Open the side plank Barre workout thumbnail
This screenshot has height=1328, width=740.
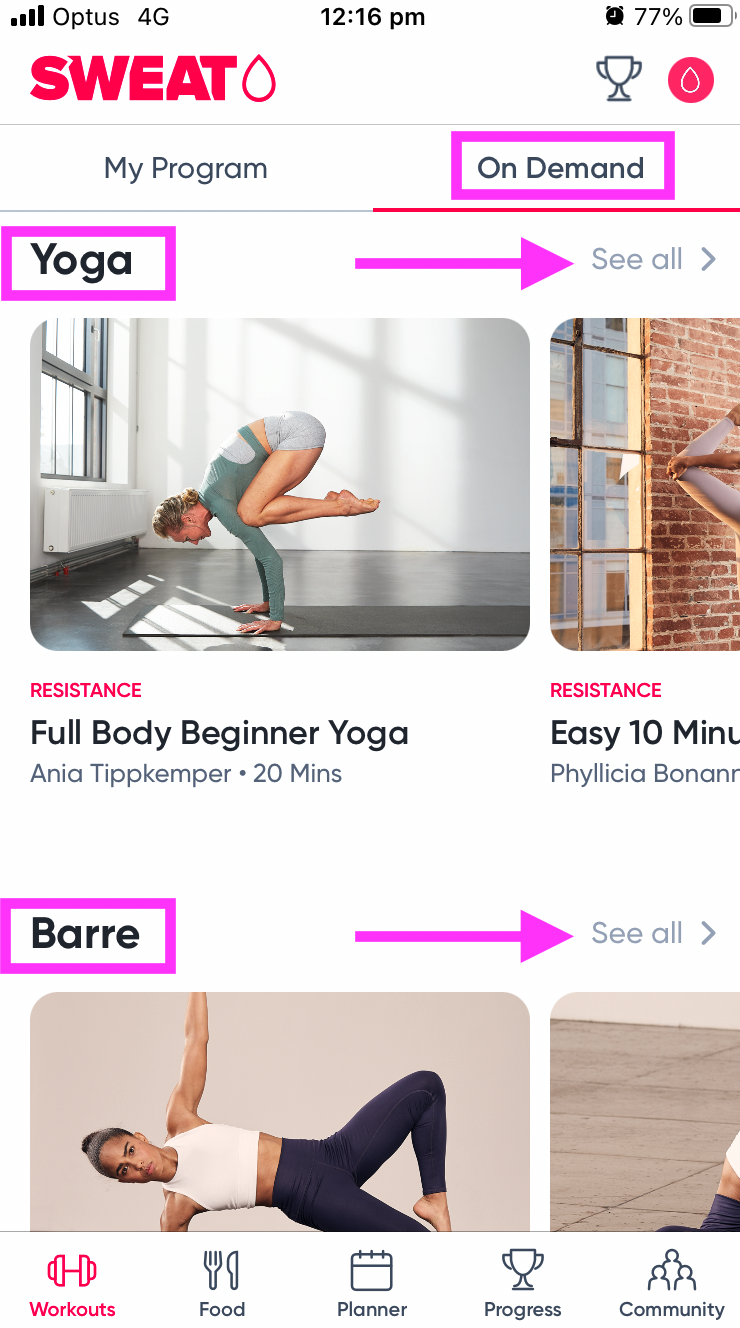[280, 1111]
